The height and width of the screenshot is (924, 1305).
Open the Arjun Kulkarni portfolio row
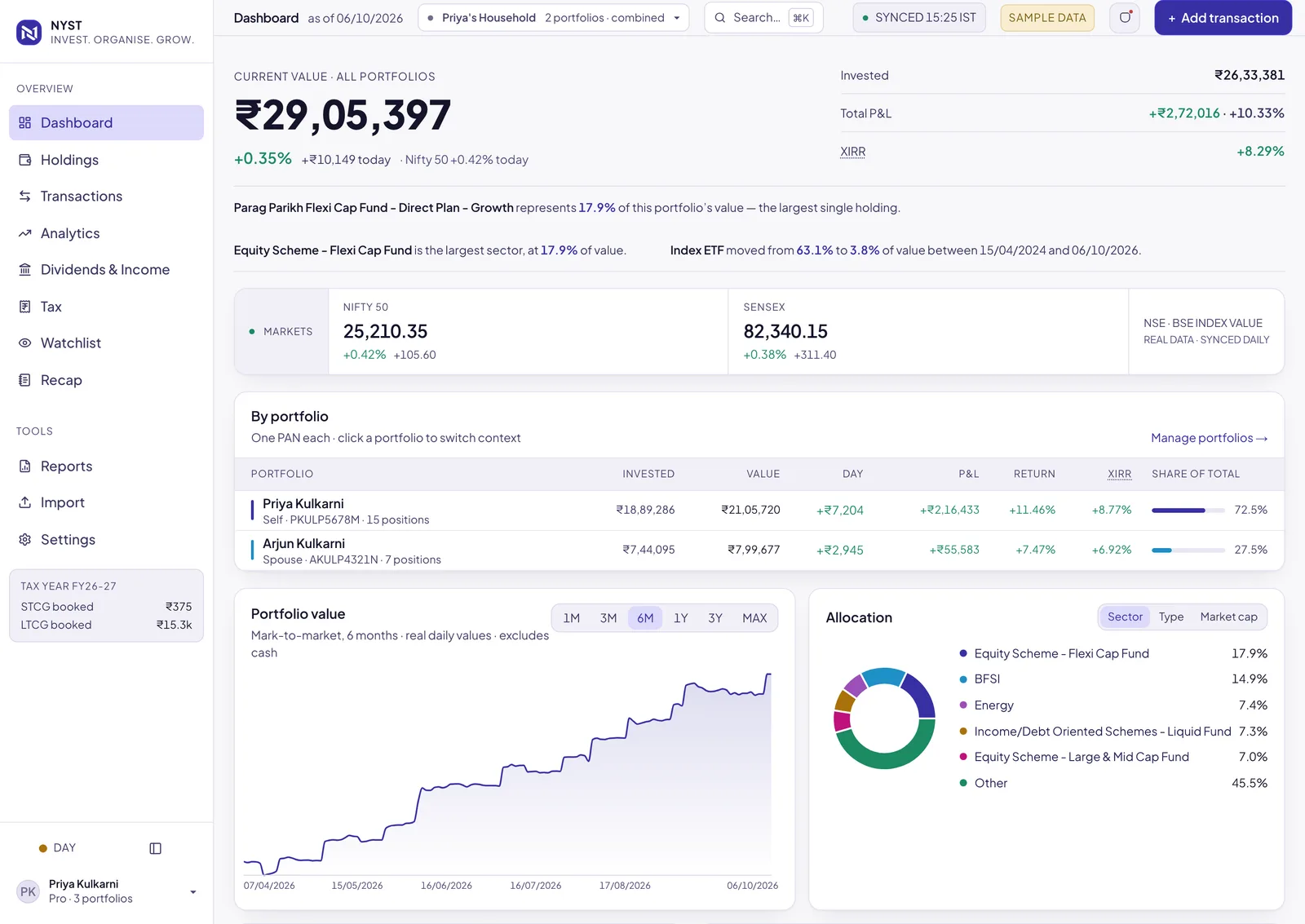pyautogui.click(x=759, y=550)
